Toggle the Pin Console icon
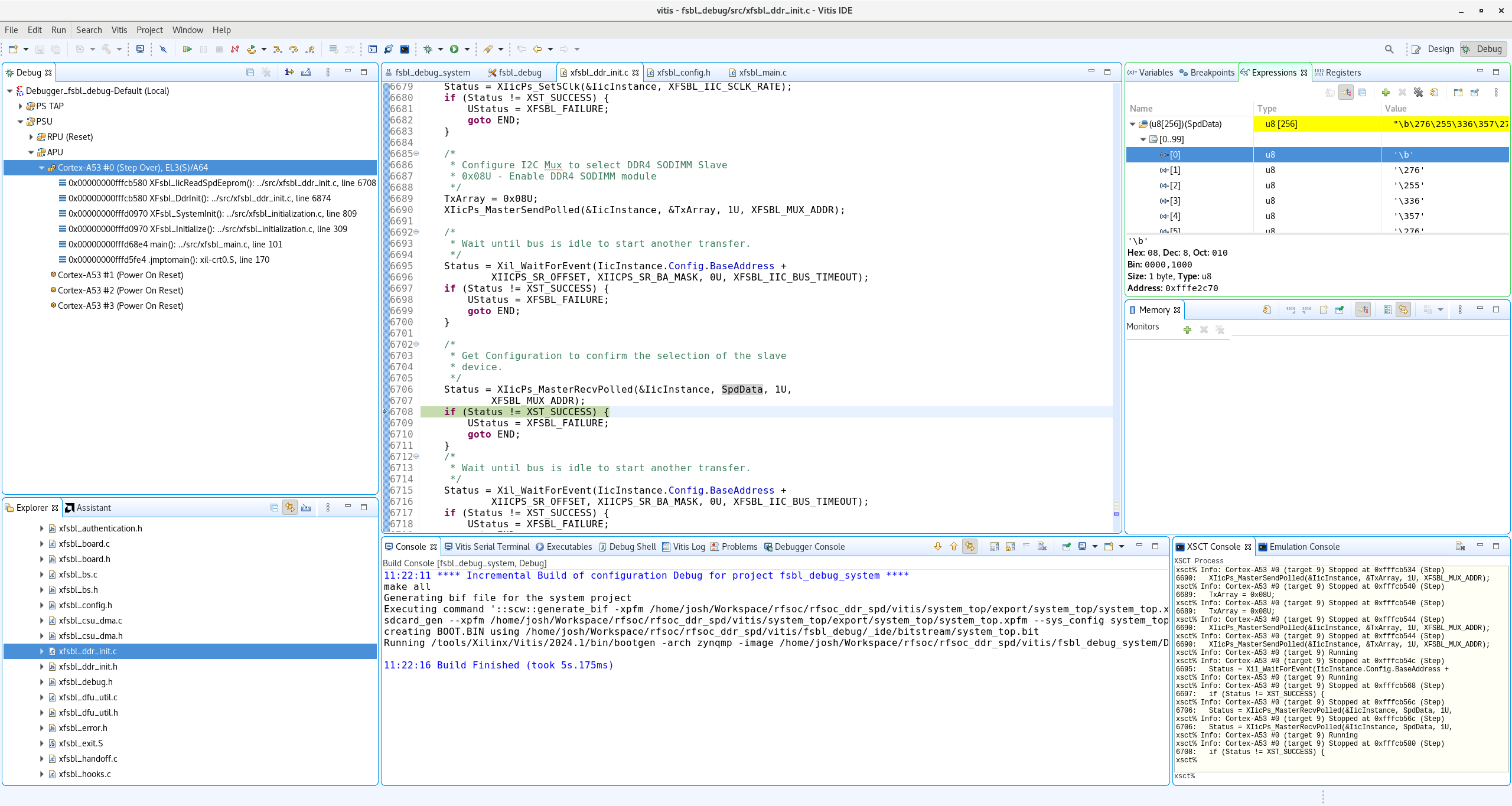1512x806 pixels. pyautogui.click(x=1067, y=547)
